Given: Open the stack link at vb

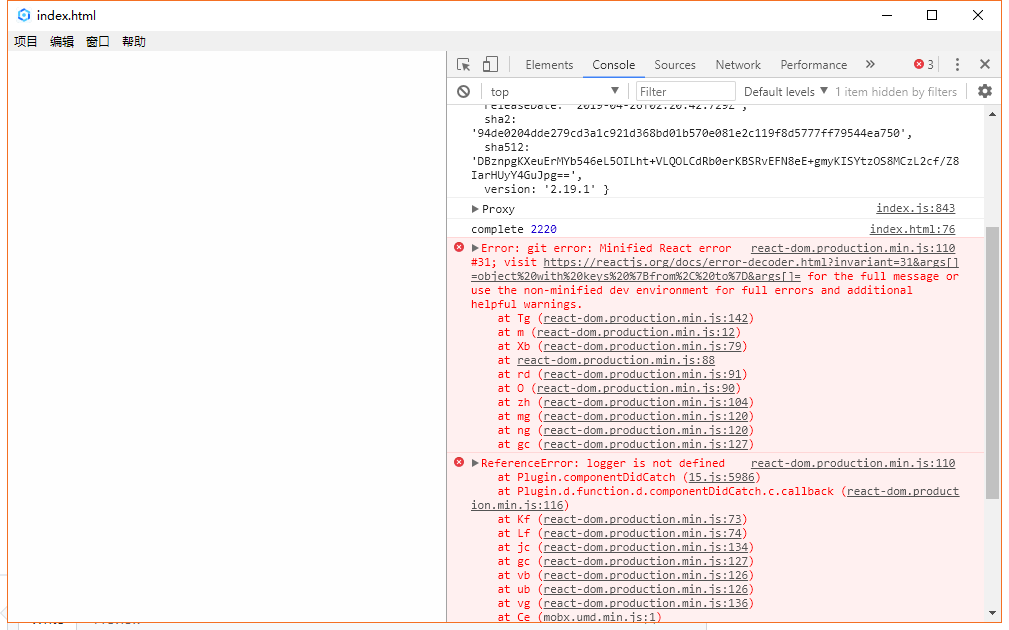Looking at the screenshot, I should pos(646,575).
